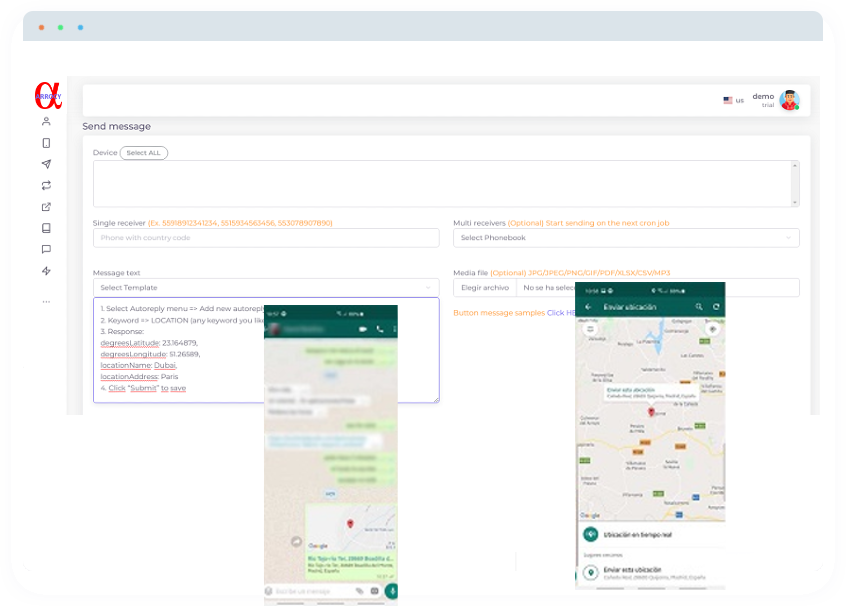Click the chat bubble sidebar icon
Image resolution: width=846 pixels, height=606 pixels.
[46, 250]
